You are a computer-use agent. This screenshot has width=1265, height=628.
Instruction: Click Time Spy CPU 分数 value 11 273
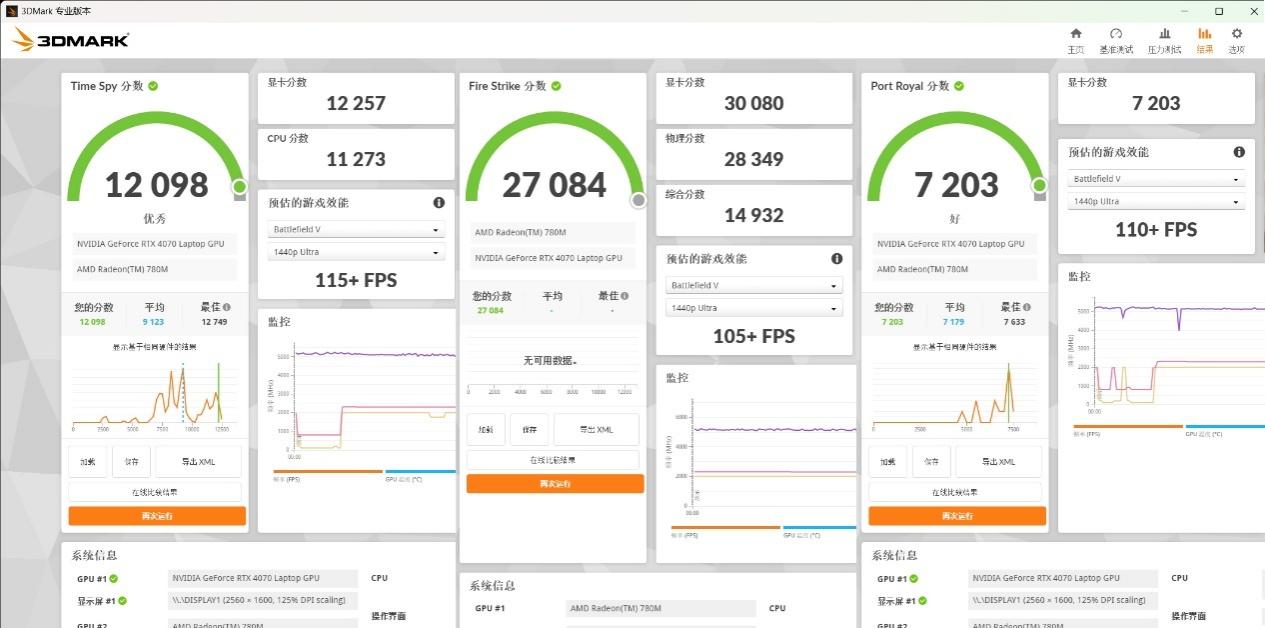[x=356, y=159]
